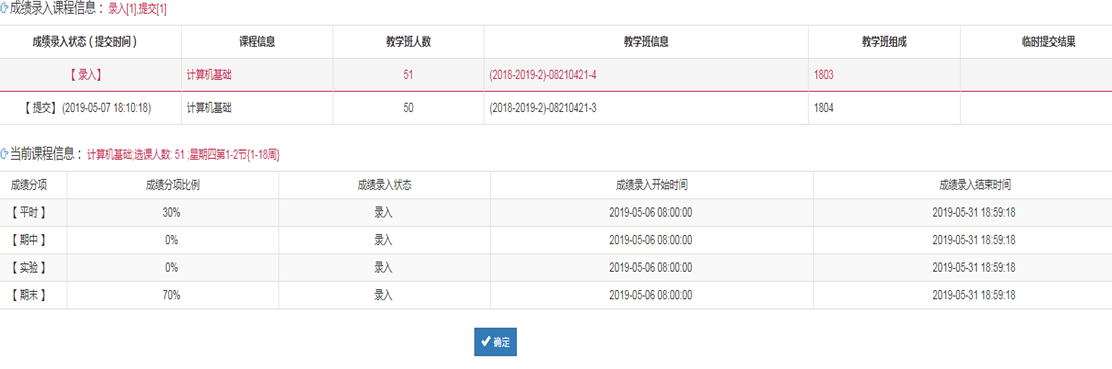Click the 0% ratio in 实验 row

[172, 268]
